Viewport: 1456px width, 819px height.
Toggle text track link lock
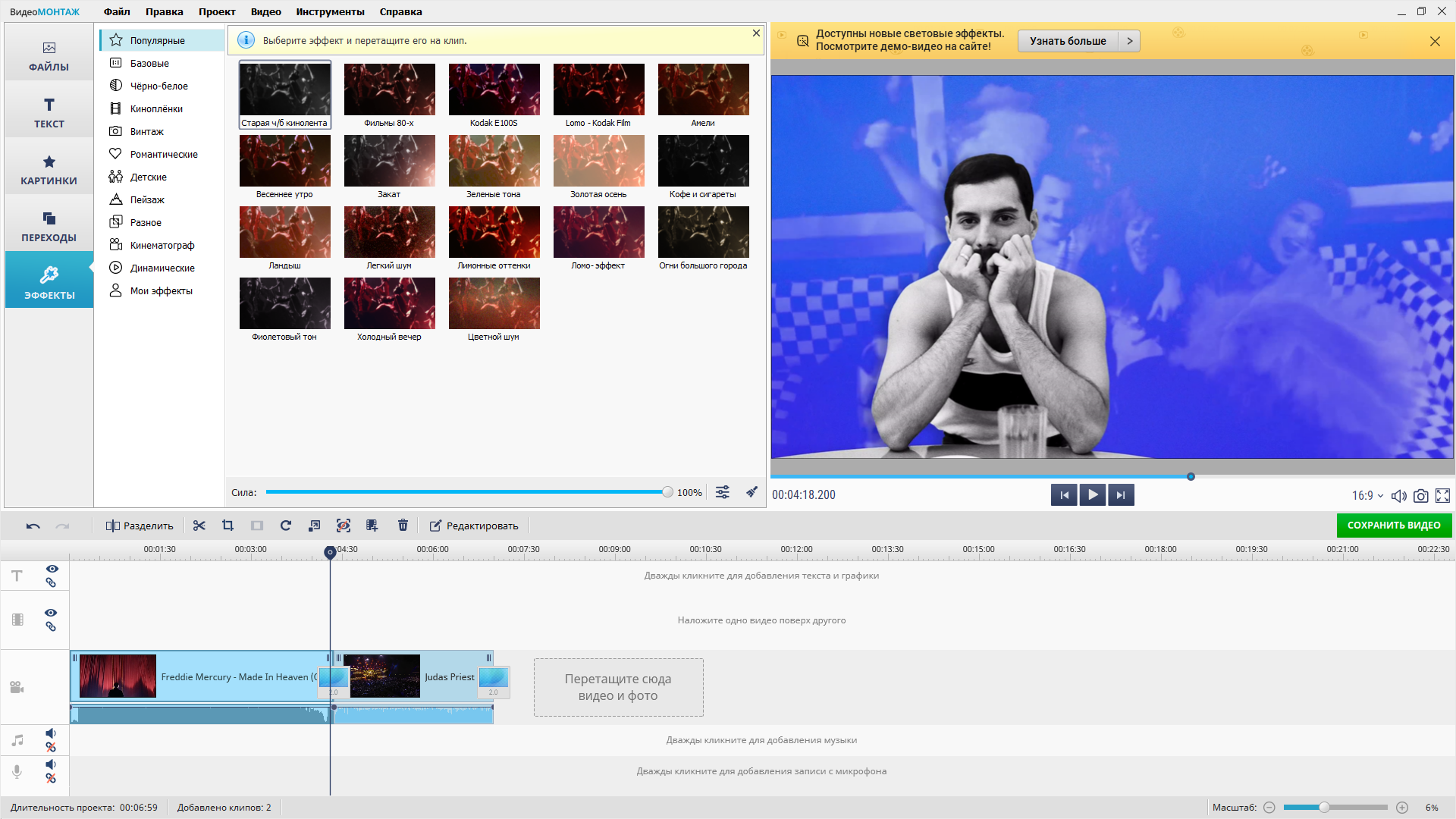click(x=51, y=583)
